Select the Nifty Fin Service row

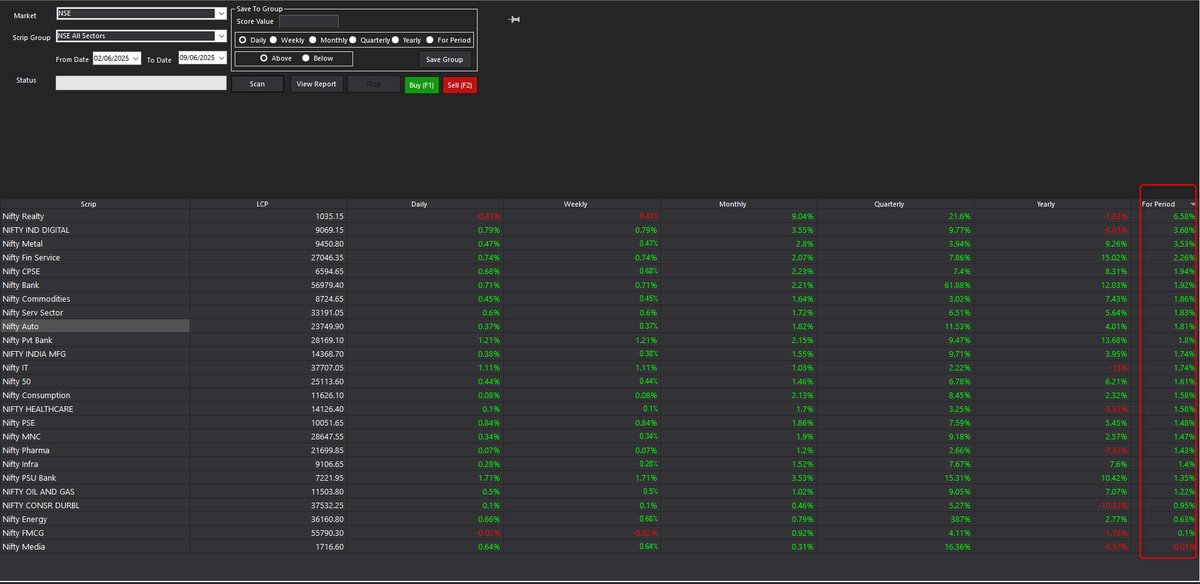point(599,257)
